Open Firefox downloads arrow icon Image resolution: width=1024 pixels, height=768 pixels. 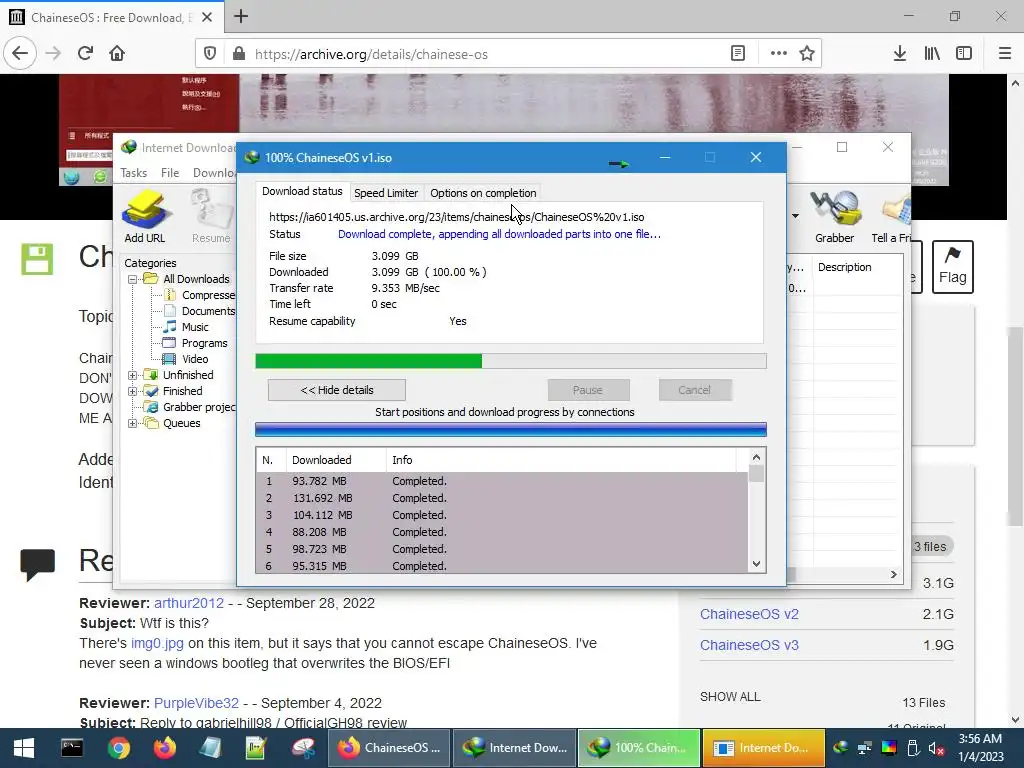(899, 54)
